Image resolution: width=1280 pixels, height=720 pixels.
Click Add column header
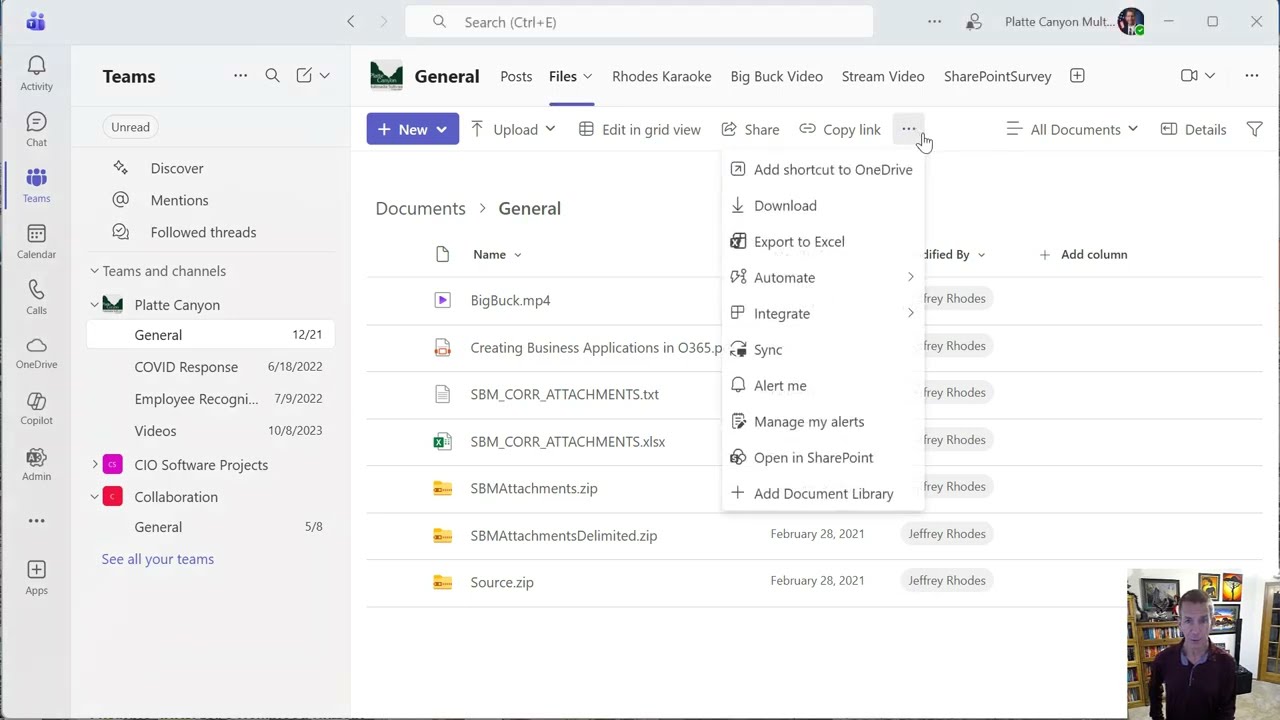click(x=1083, y=254)
